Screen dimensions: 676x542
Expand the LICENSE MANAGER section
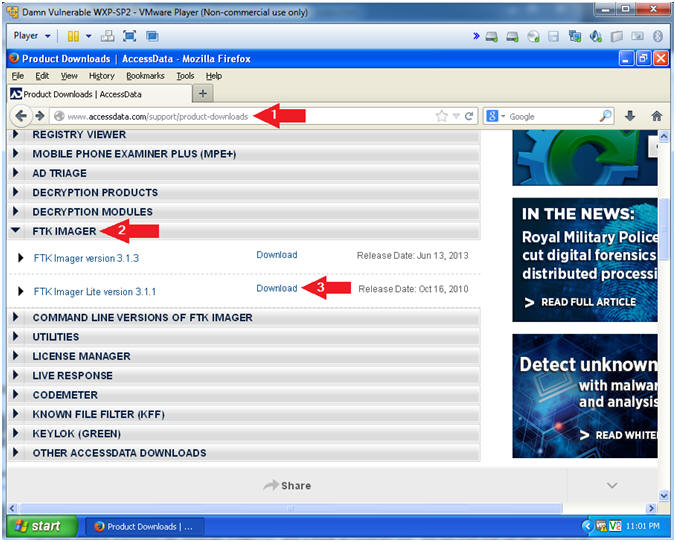tap(244, 357)
